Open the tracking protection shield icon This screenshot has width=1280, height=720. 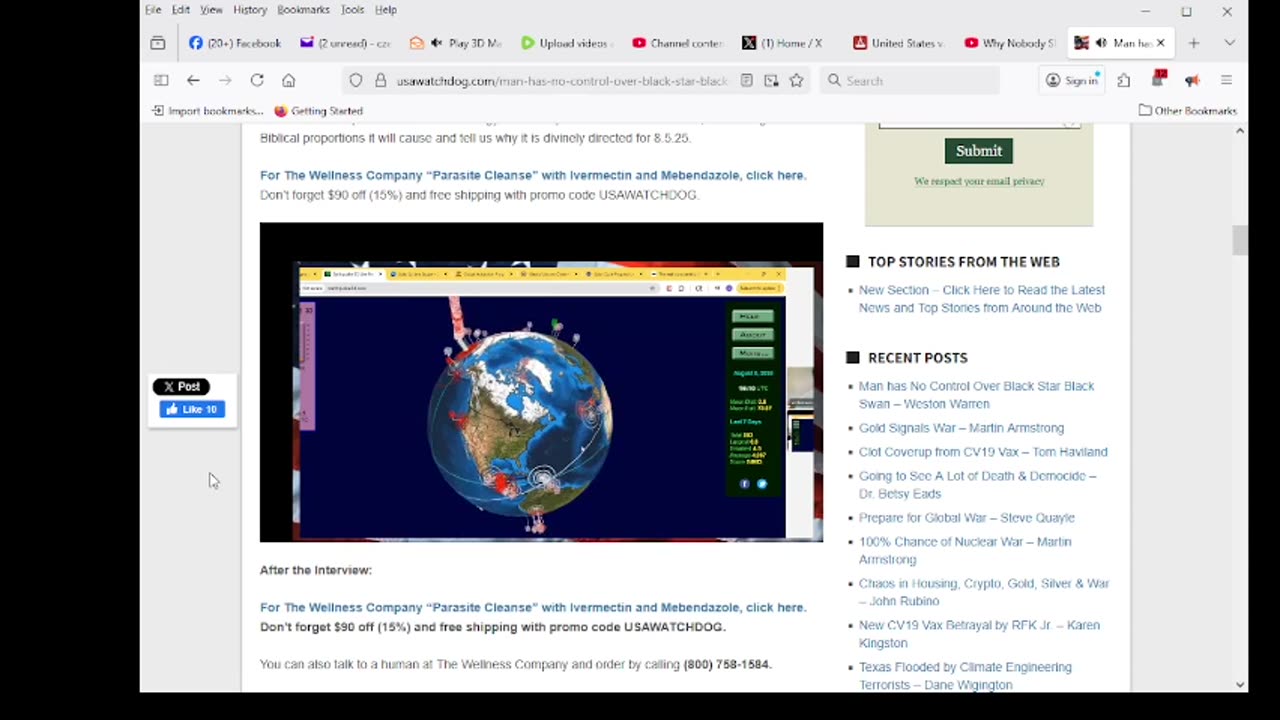[x=356, y=81]
